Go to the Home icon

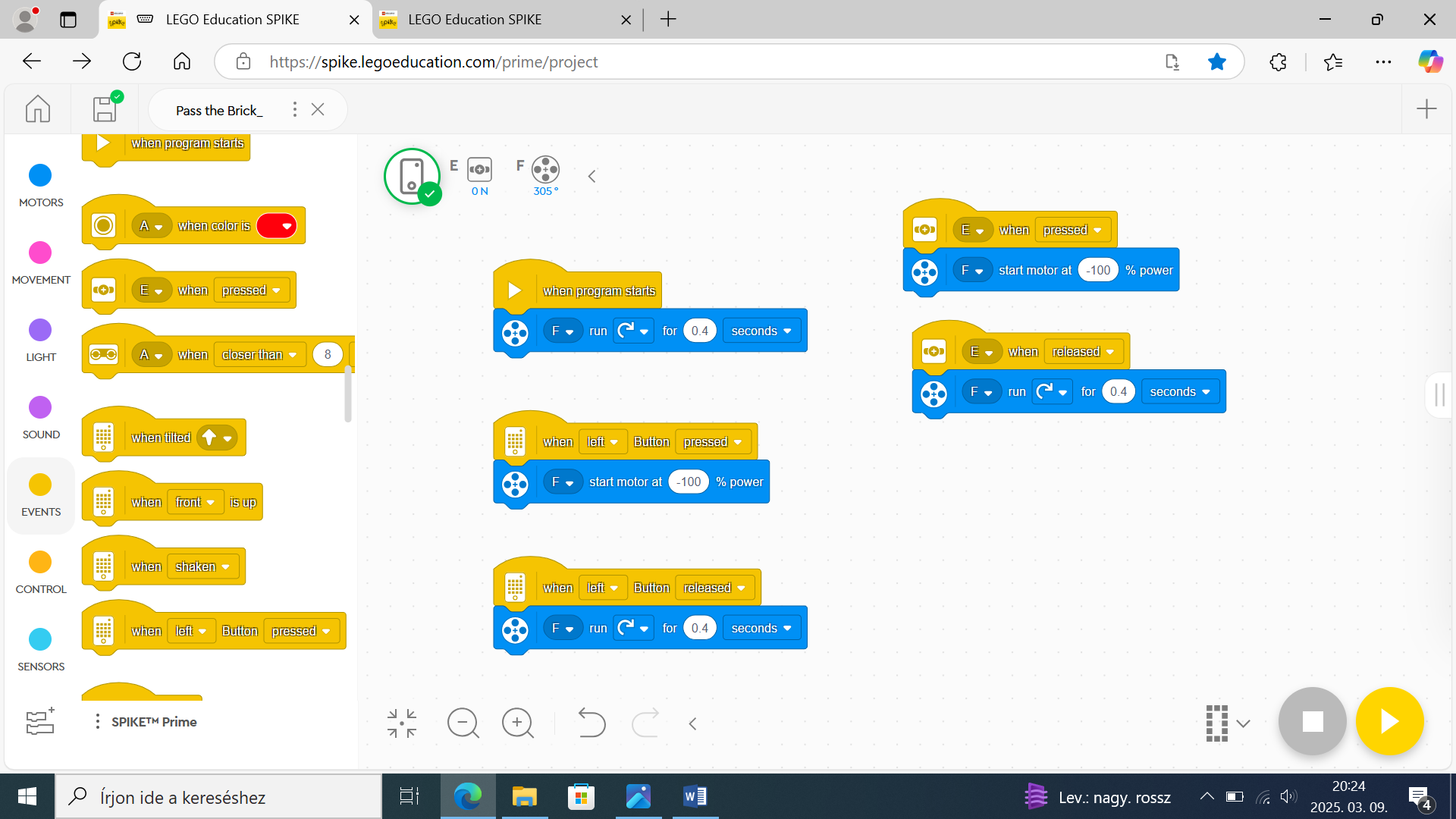38,109
